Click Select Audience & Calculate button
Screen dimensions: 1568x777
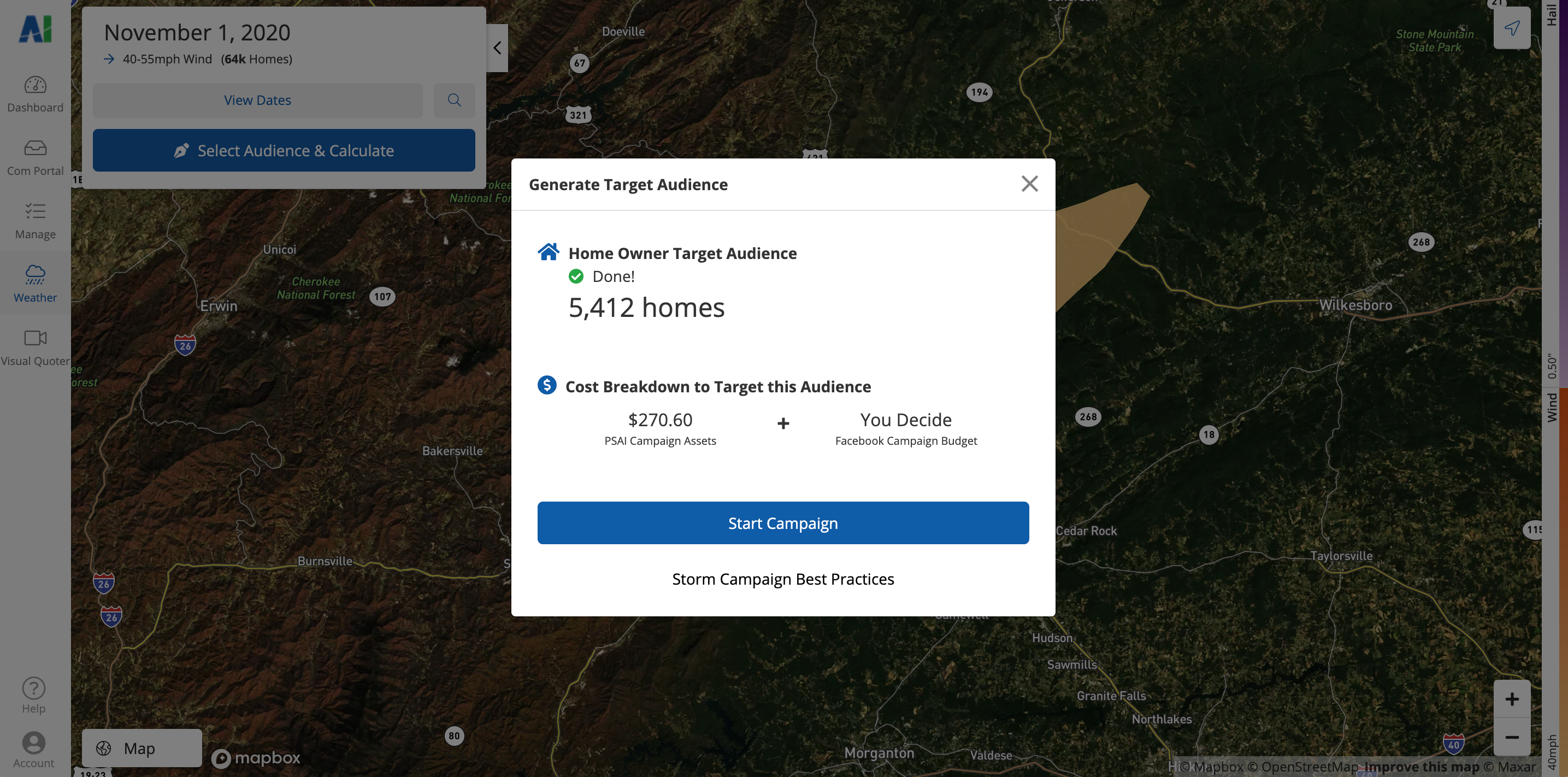(x=284, y=150)
